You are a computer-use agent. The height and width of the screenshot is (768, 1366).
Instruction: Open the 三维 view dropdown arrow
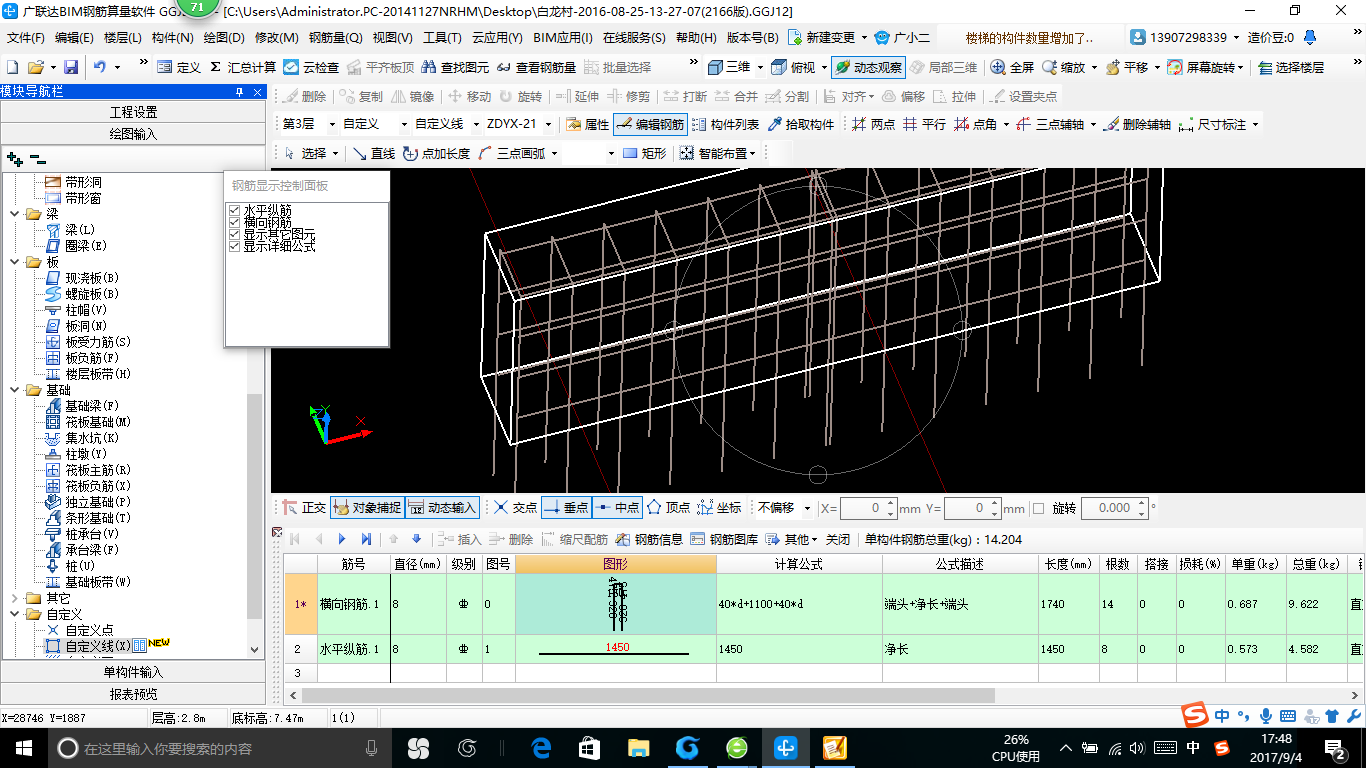coord(761,67)
